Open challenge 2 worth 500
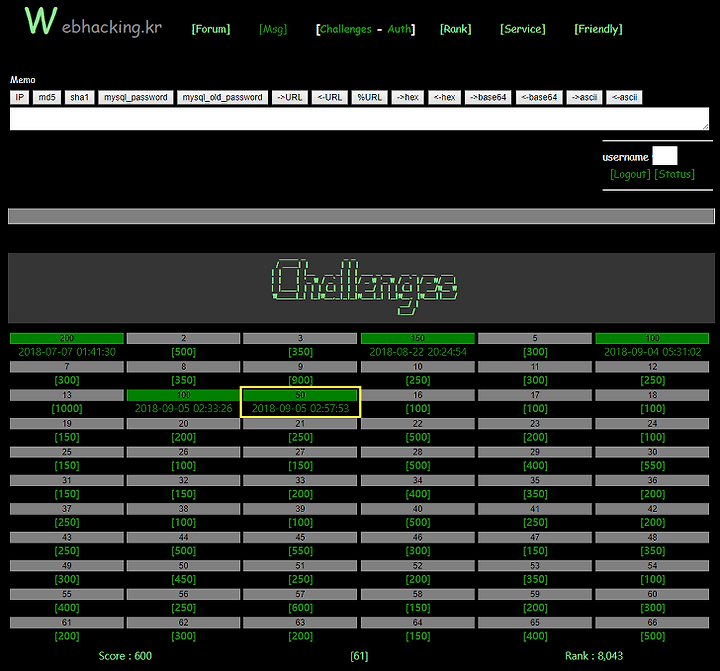 pos(183,338)
